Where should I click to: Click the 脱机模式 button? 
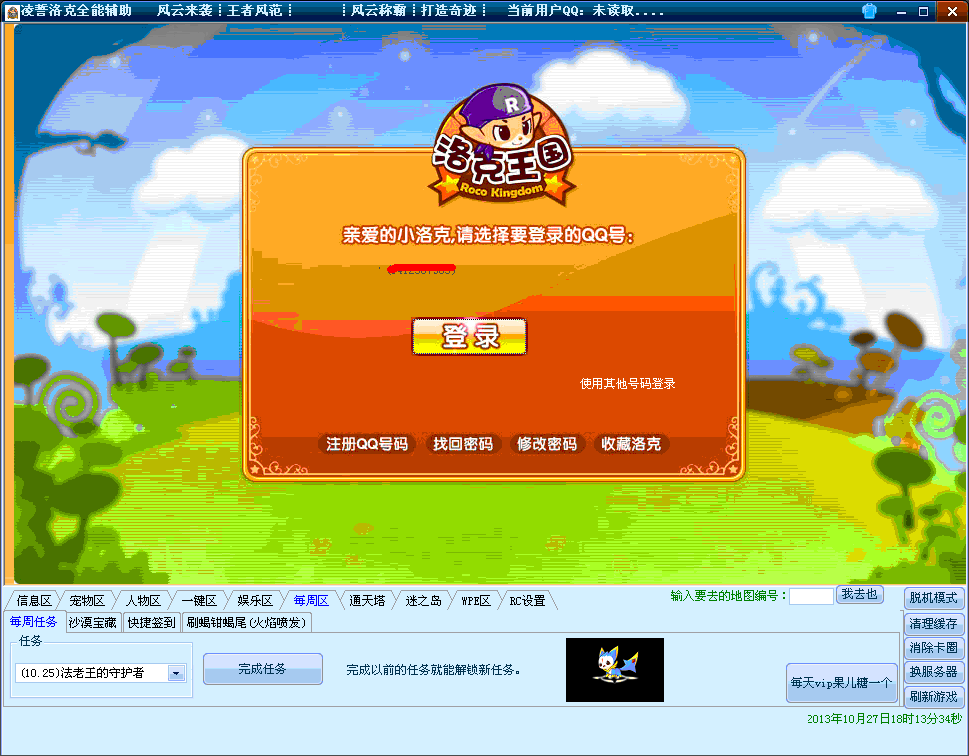pos(933,598)
